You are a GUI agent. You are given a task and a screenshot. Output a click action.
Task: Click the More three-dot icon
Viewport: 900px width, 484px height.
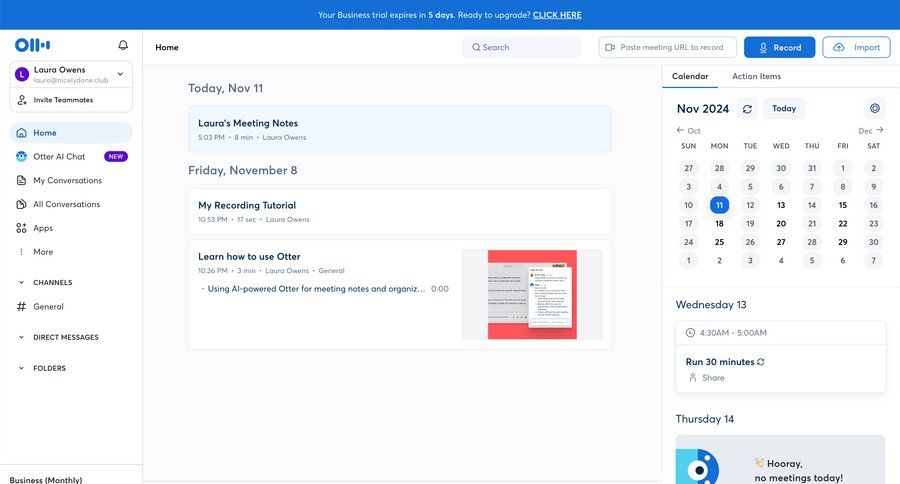(21, 252)
